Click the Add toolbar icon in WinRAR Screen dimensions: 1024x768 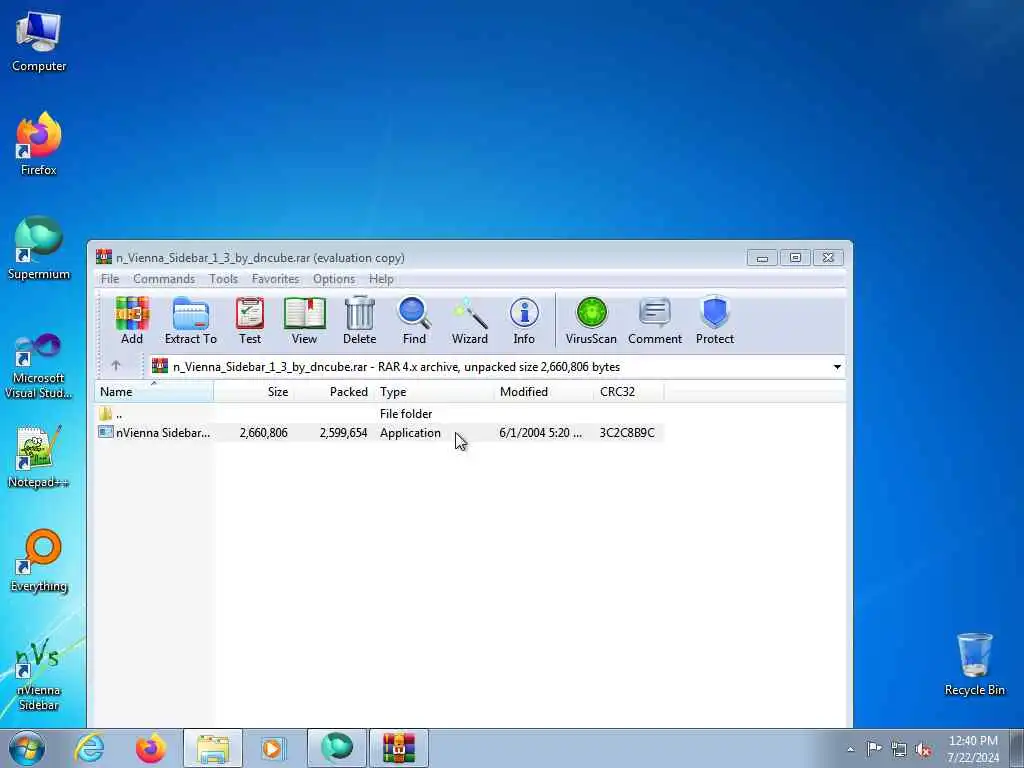point(132,320)
